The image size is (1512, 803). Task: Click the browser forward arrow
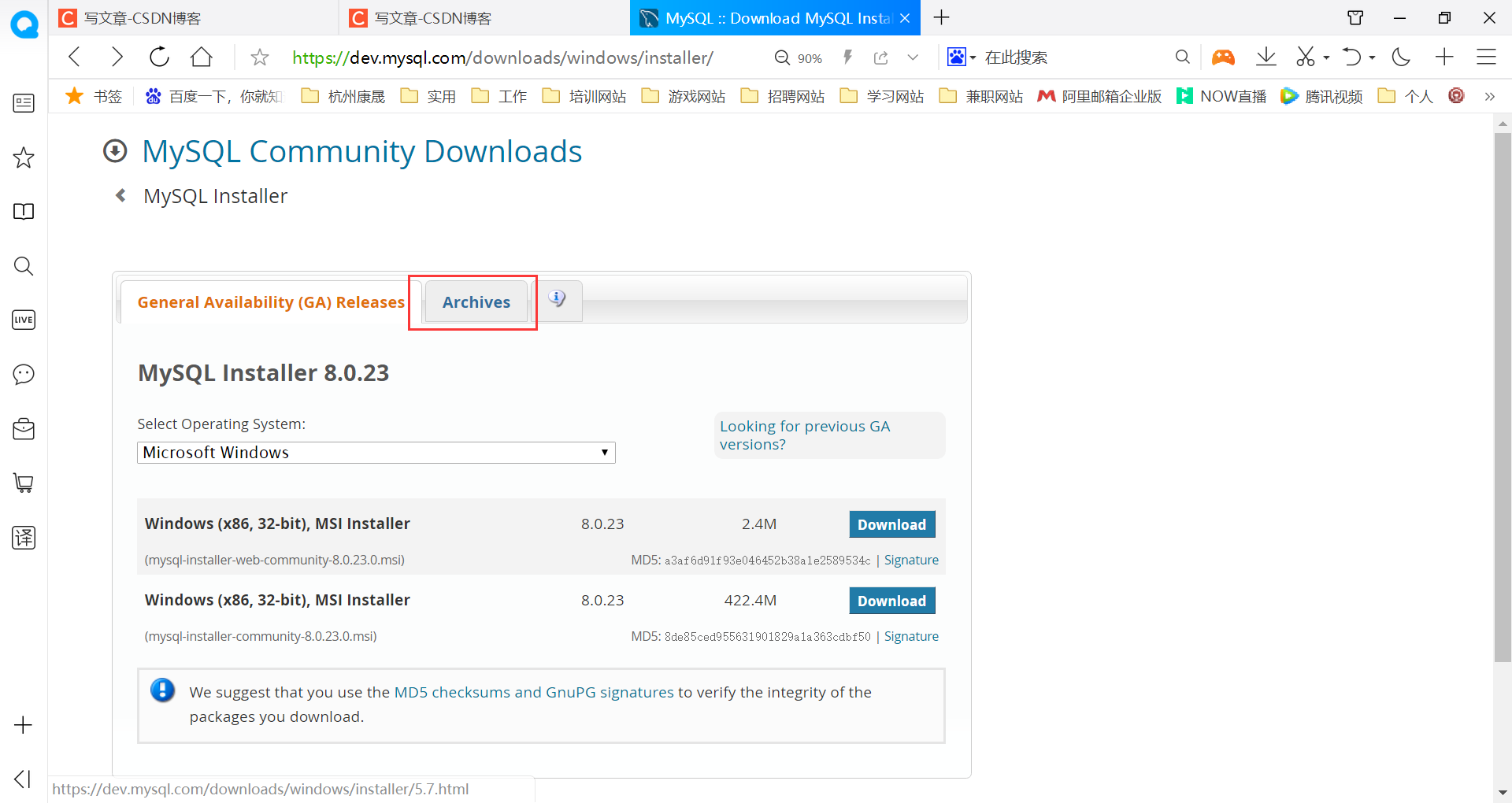click(x=117, y=57)
